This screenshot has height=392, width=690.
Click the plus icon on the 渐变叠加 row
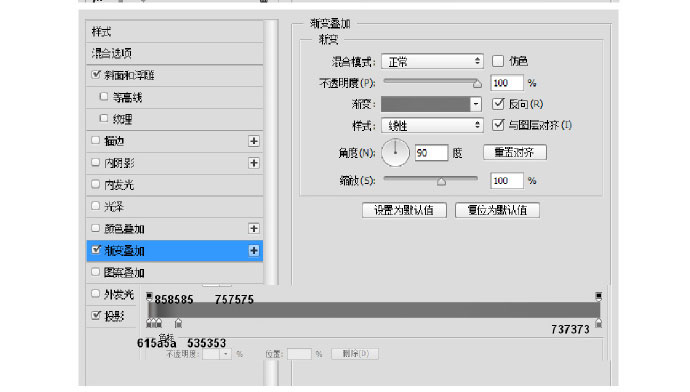click(x=253, y=250)
